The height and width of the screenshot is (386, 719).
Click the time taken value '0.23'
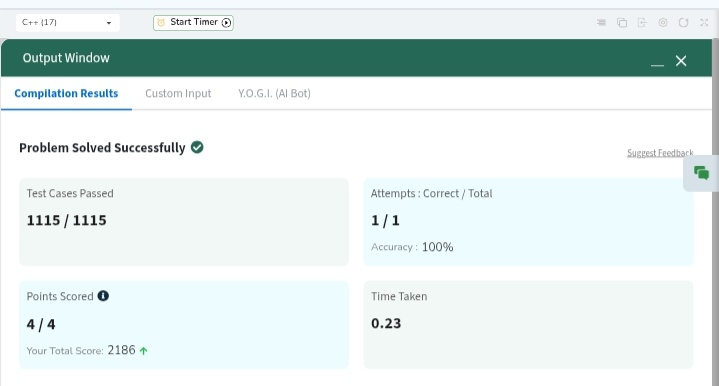click(386, 324)
